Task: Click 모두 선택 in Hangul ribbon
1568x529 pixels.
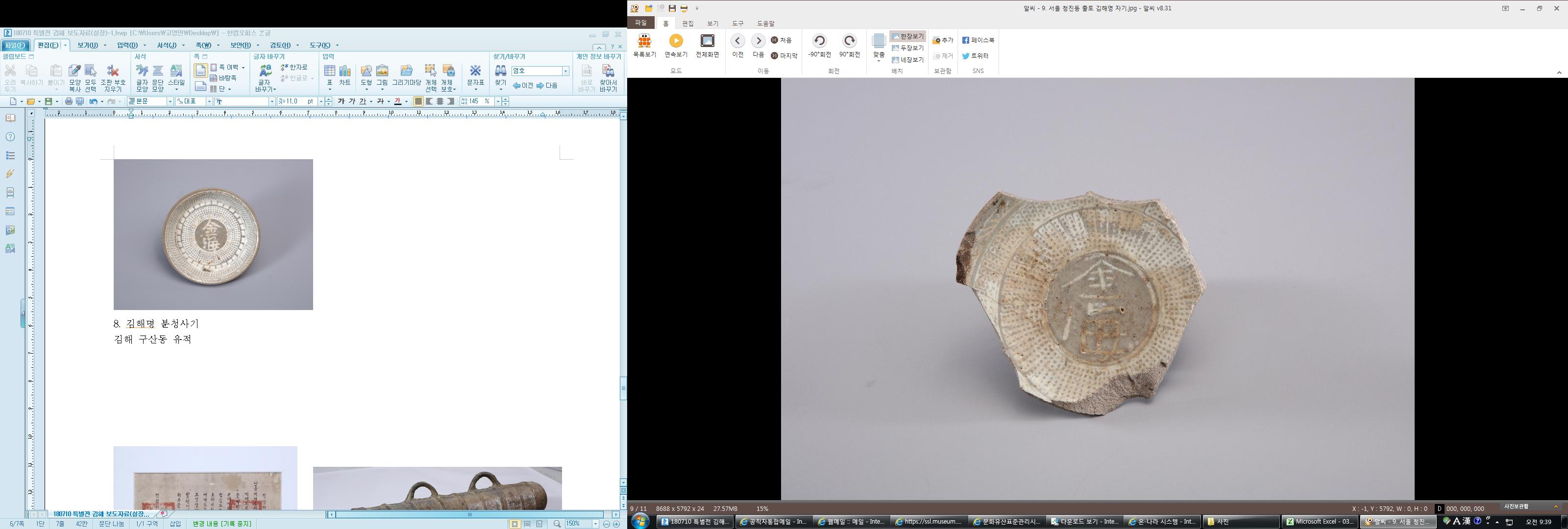Action: (x=91, y=78)
